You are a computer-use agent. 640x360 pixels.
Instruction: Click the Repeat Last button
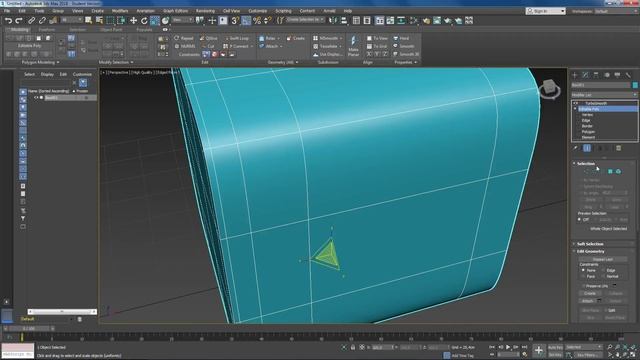pyautogui.click(x=602, y=259)
